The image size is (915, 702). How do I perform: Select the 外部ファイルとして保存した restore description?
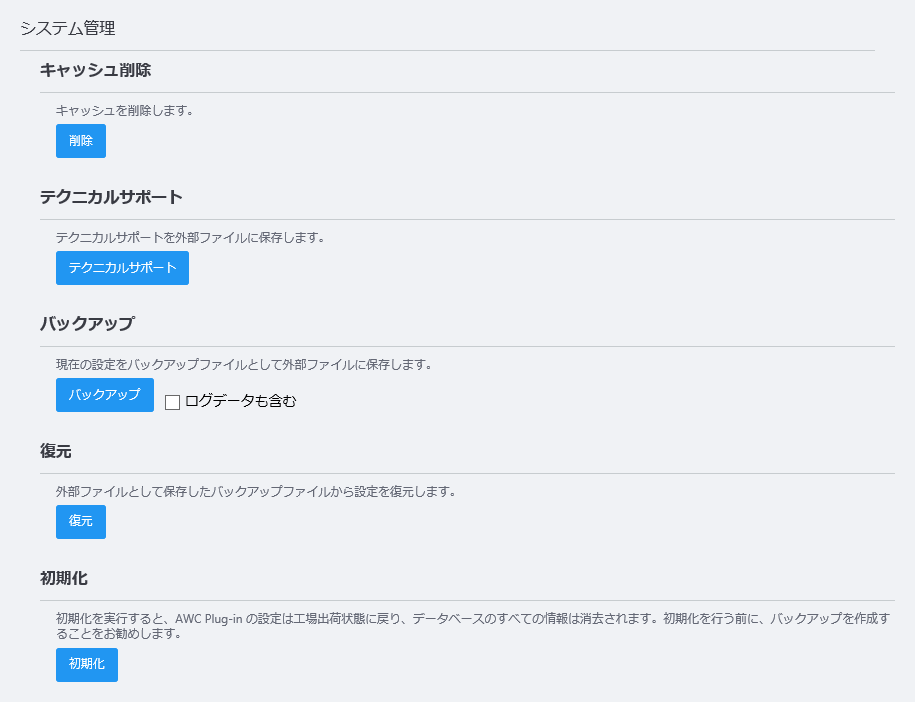[256, 492]
